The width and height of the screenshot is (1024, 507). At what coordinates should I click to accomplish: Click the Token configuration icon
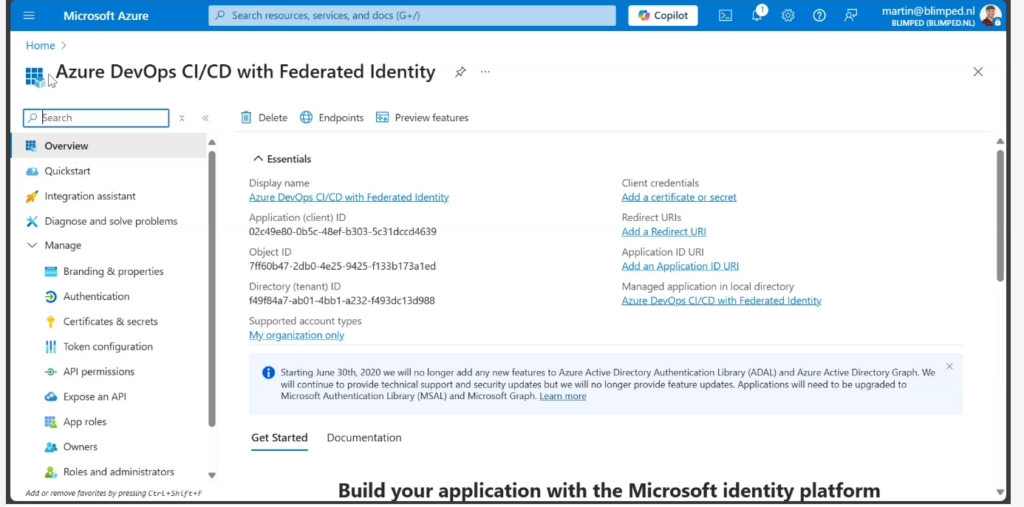pyautogui.click(x=50, y=346)
